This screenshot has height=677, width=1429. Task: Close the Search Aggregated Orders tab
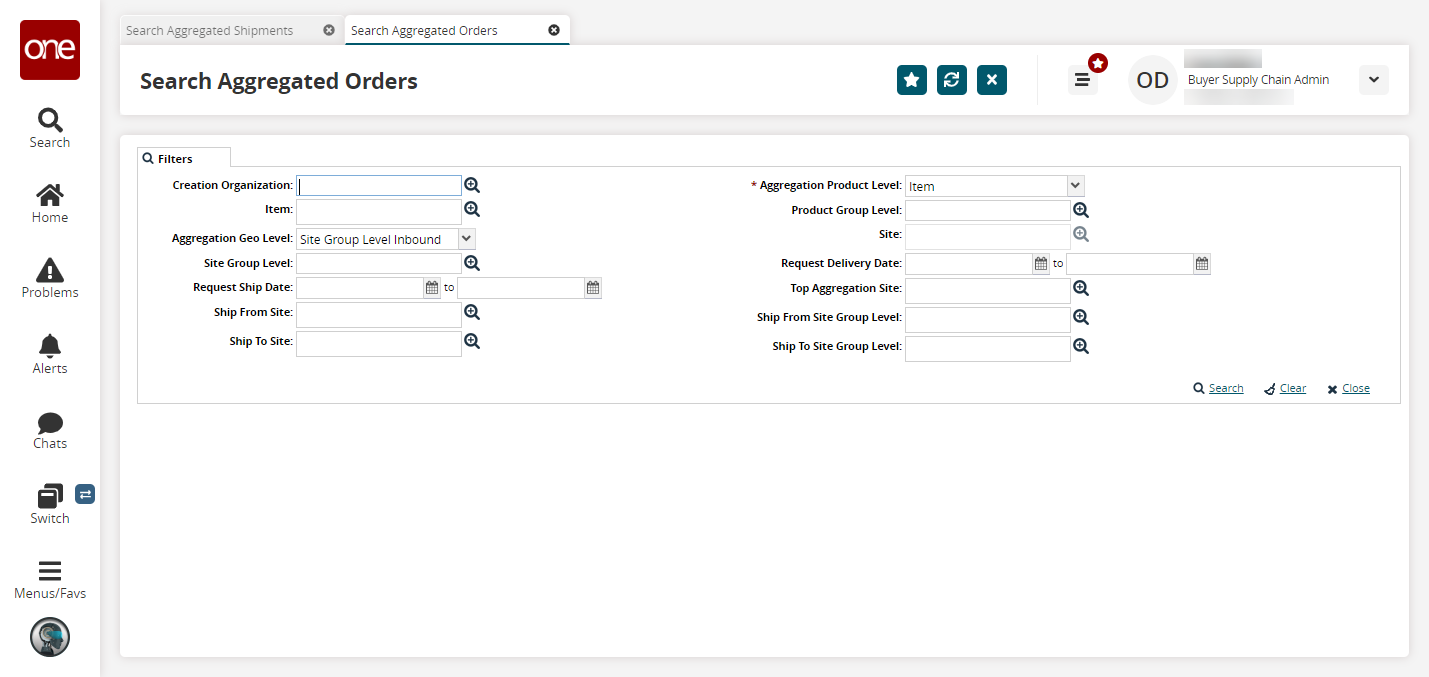pos(554,31)
